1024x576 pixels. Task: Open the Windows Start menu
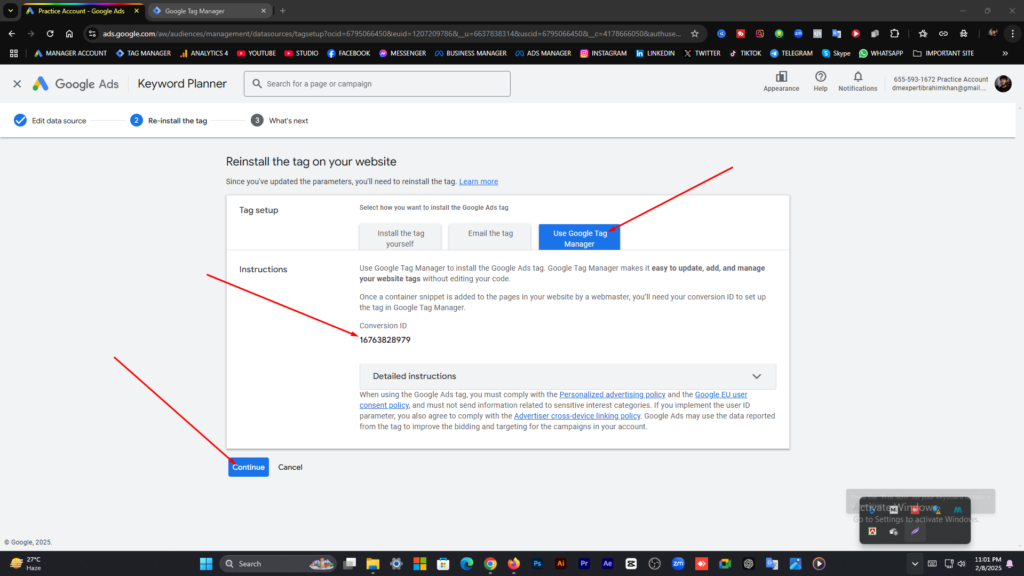pyautogui.click(x=206, y=564)
